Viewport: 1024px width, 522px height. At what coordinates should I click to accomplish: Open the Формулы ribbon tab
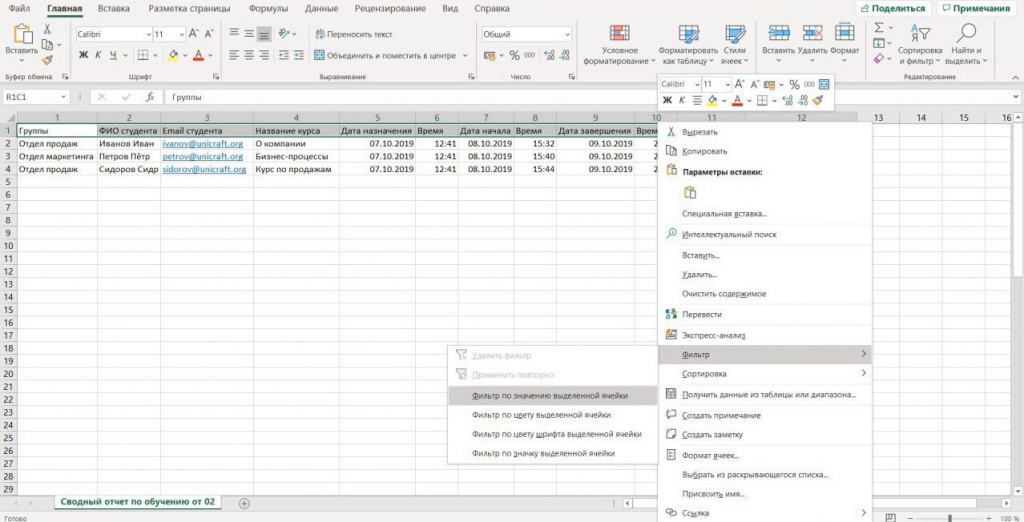click(x=266, y=8)
